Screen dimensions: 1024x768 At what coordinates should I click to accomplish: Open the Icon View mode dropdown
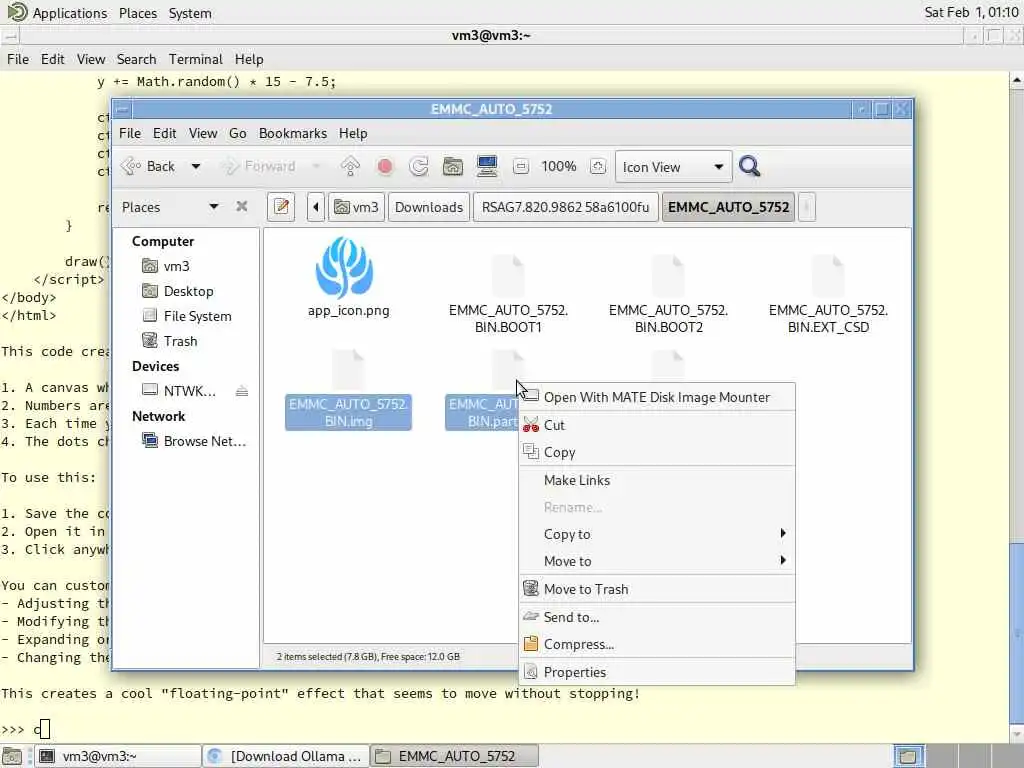pos(673,167)
